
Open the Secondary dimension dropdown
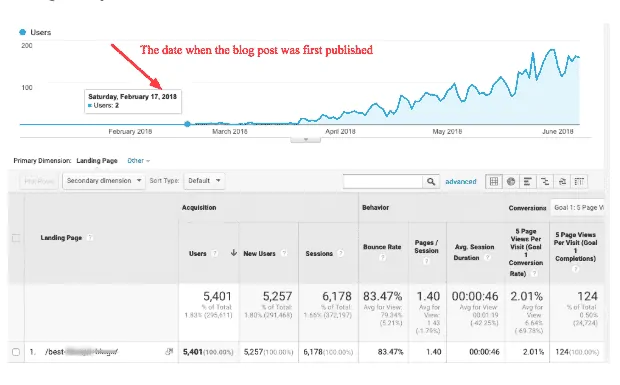104,181
